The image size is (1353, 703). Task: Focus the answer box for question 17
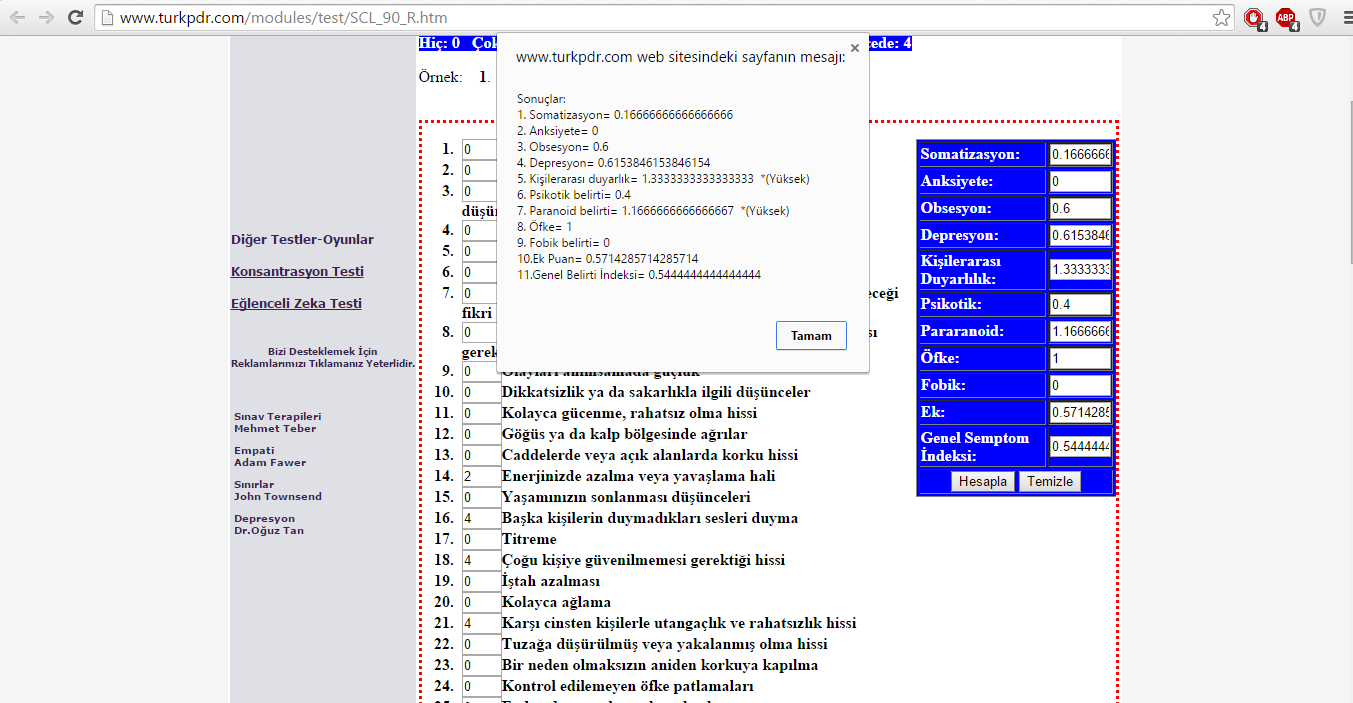pos(481,539)
